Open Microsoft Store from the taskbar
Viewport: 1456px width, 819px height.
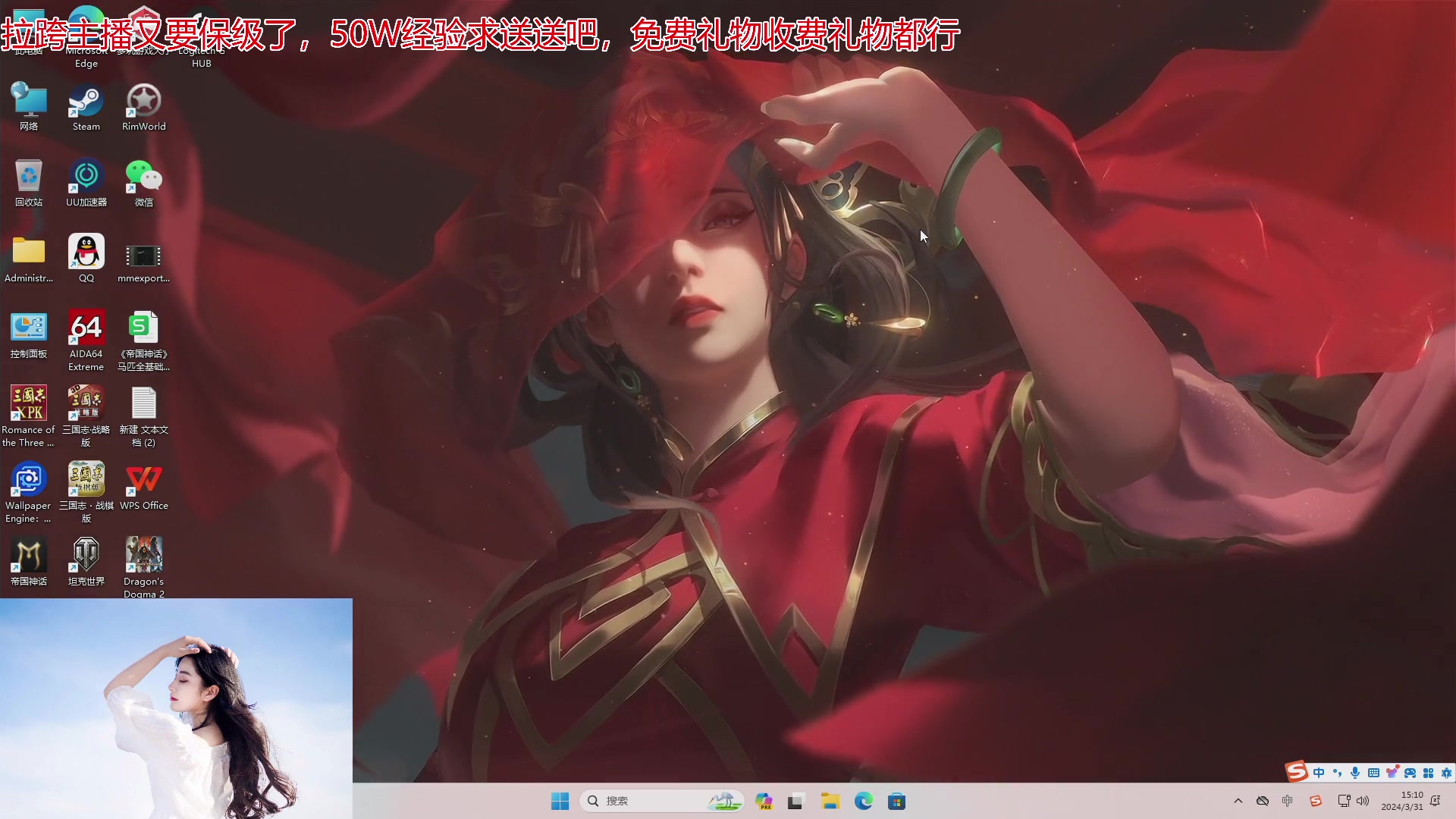tap(897, 801)
